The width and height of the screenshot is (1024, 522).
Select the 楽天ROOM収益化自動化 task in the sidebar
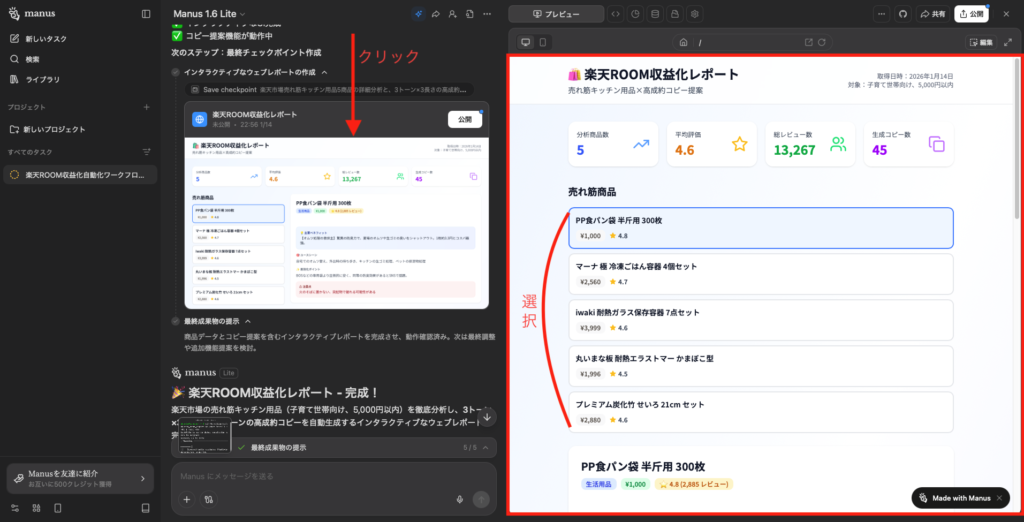(x=80, y=175)
